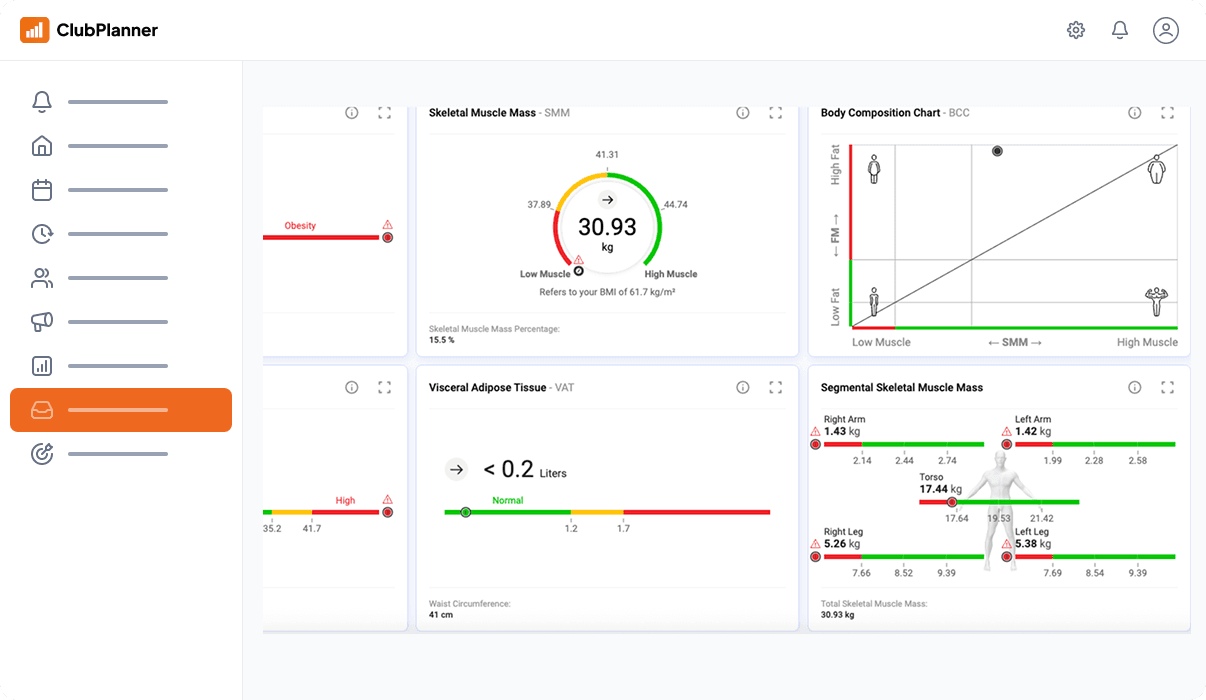1206x700 pixels.
Task: Click the obese figure icon in BCC chart
Action: (1157, 169)
